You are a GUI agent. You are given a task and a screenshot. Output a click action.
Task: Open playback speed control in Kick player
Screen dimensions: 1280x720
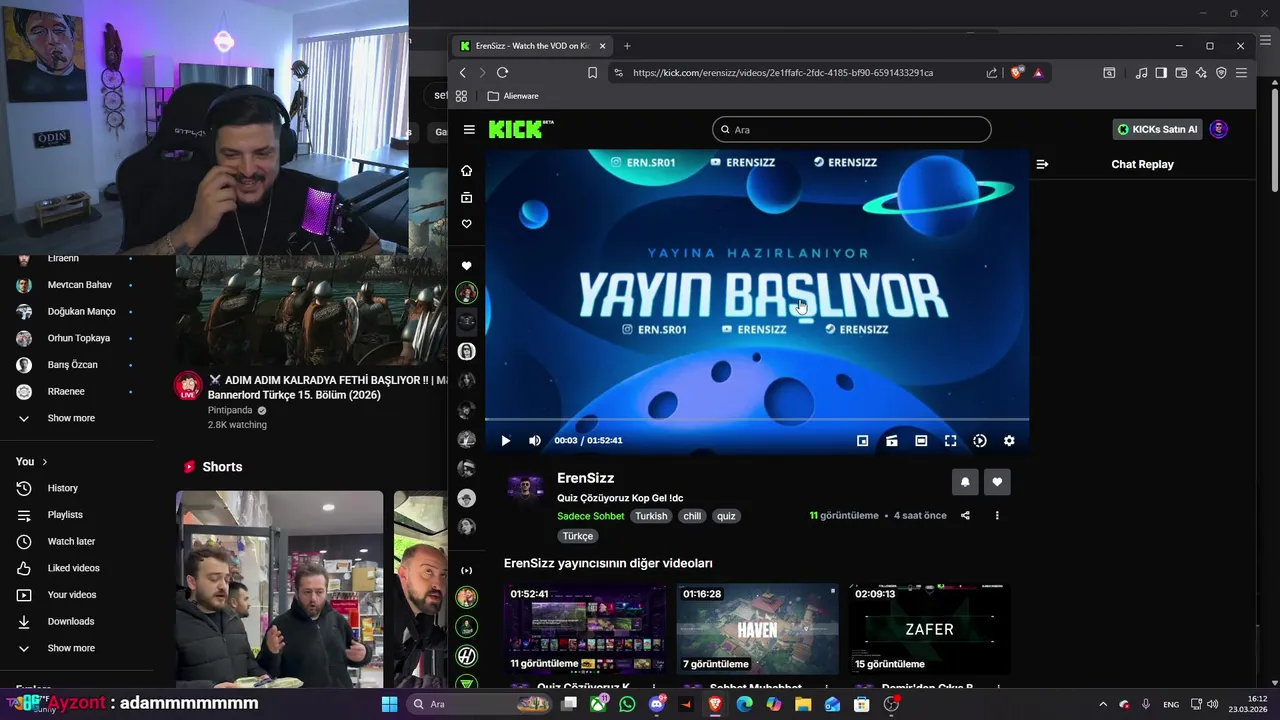click(x=980, y=441)
